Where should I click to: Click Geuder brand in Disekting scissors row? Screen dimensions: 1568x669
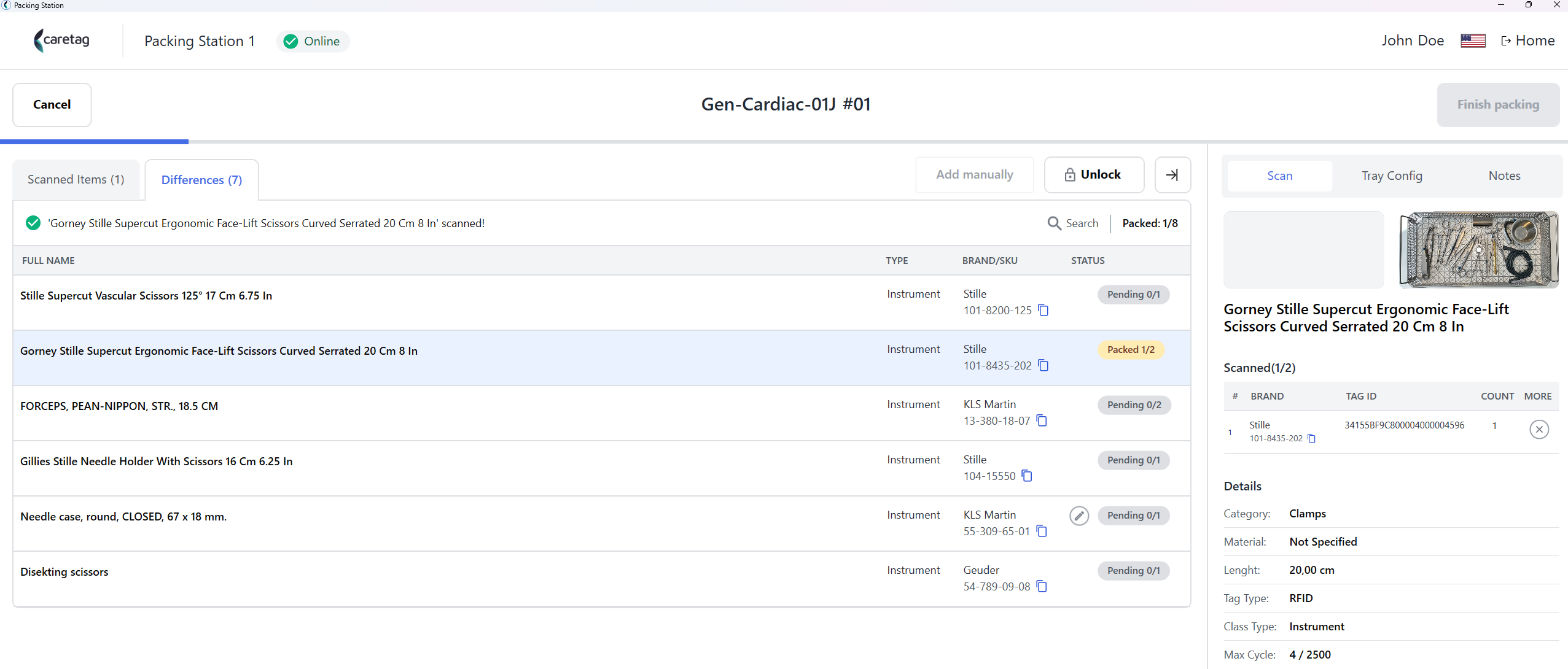click(981, 570)
